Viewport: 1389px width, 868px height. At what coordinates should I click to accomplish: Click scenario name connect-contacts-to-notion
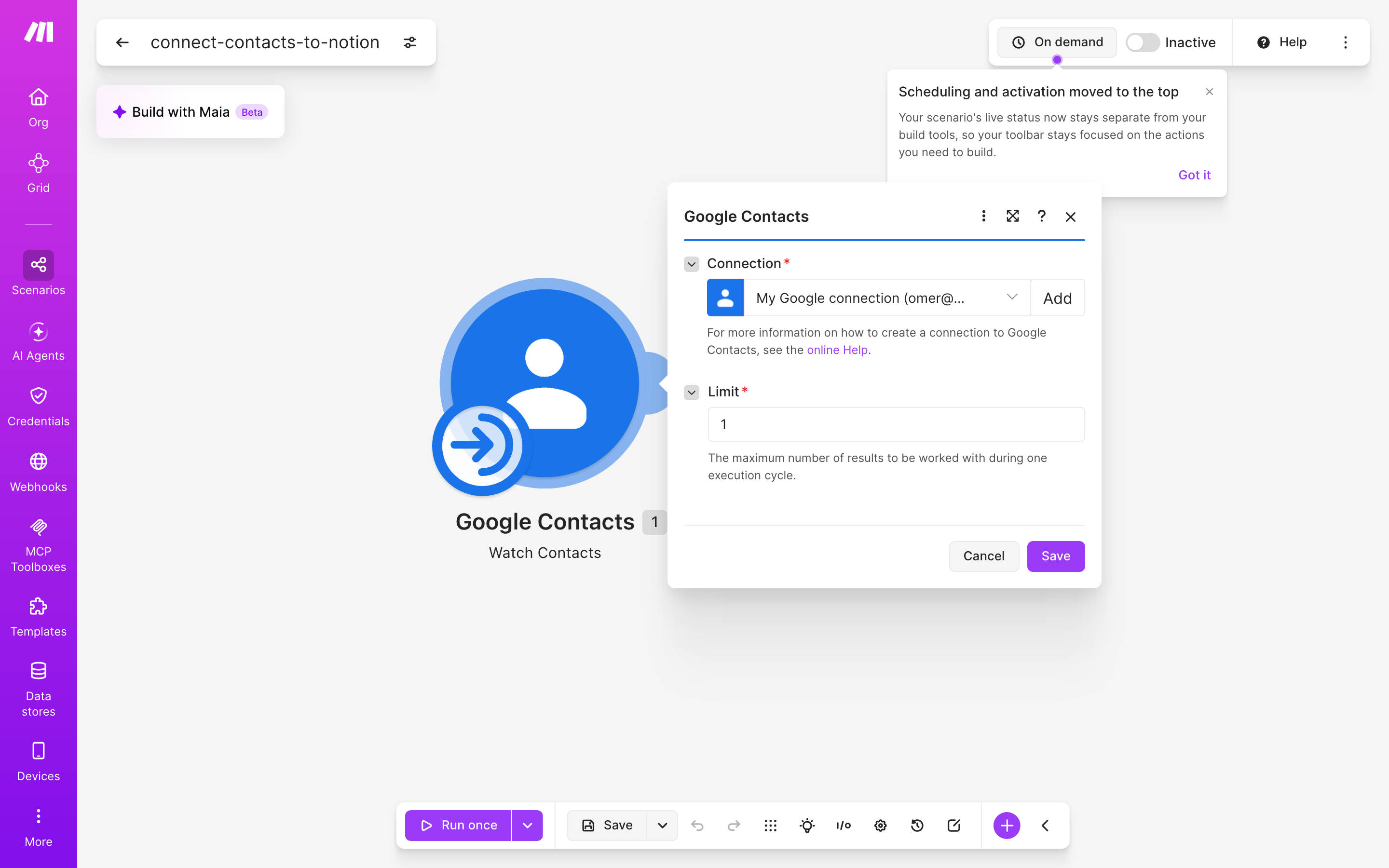265,42
